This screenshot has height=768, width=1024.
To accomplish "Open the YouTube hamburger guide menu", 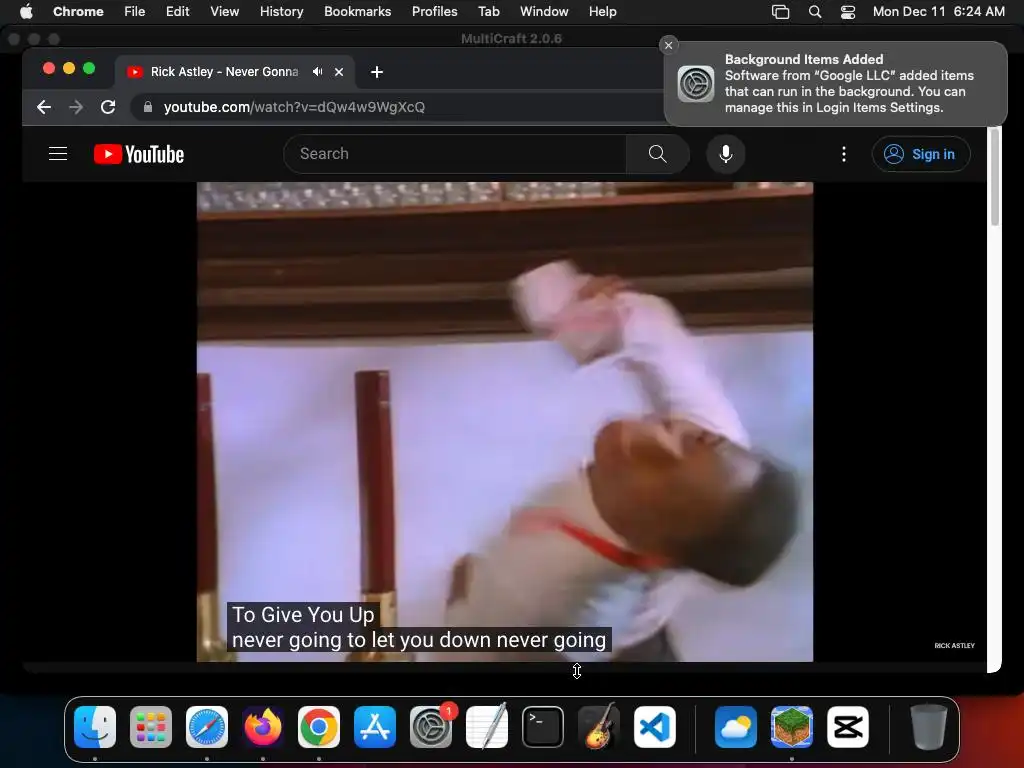I will pyautogui.click(x=58, y=154).
